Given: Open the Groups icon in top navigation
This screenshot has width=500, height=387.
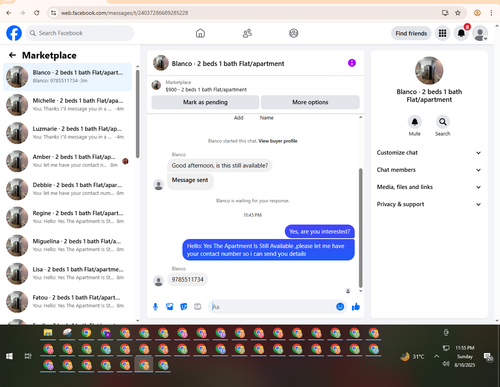Looking at the screenshot, I should (294, 33).
